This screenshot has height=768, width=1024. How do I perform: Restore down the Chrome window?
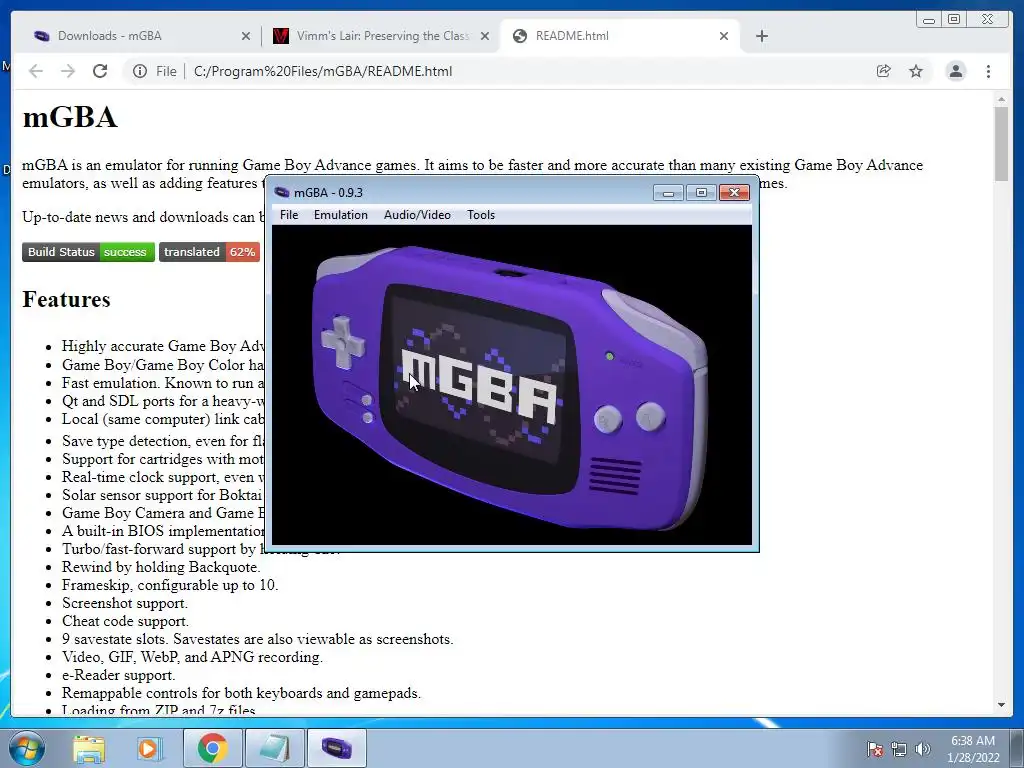pos(953,20)
